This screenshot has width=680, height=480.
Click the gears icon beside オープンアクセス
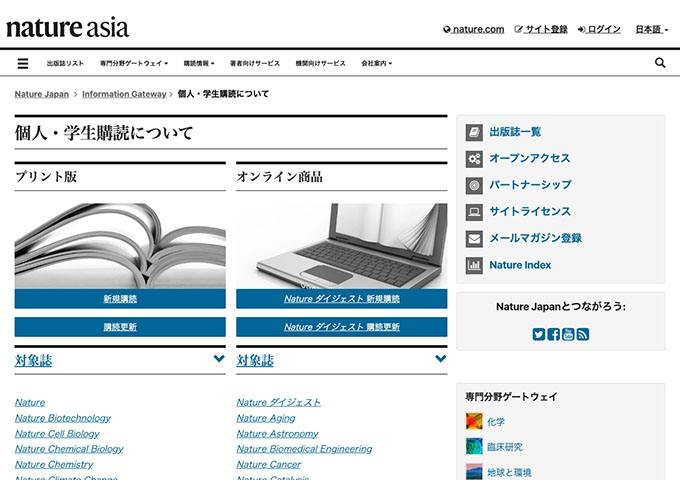pos(474,159)
